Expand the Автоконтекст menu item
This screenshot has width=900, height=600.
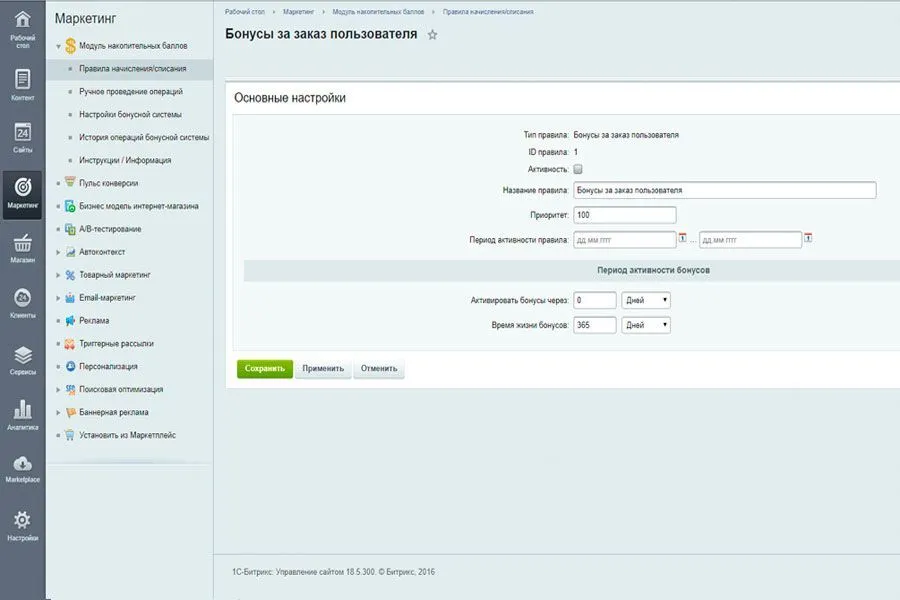click(59, 252)
